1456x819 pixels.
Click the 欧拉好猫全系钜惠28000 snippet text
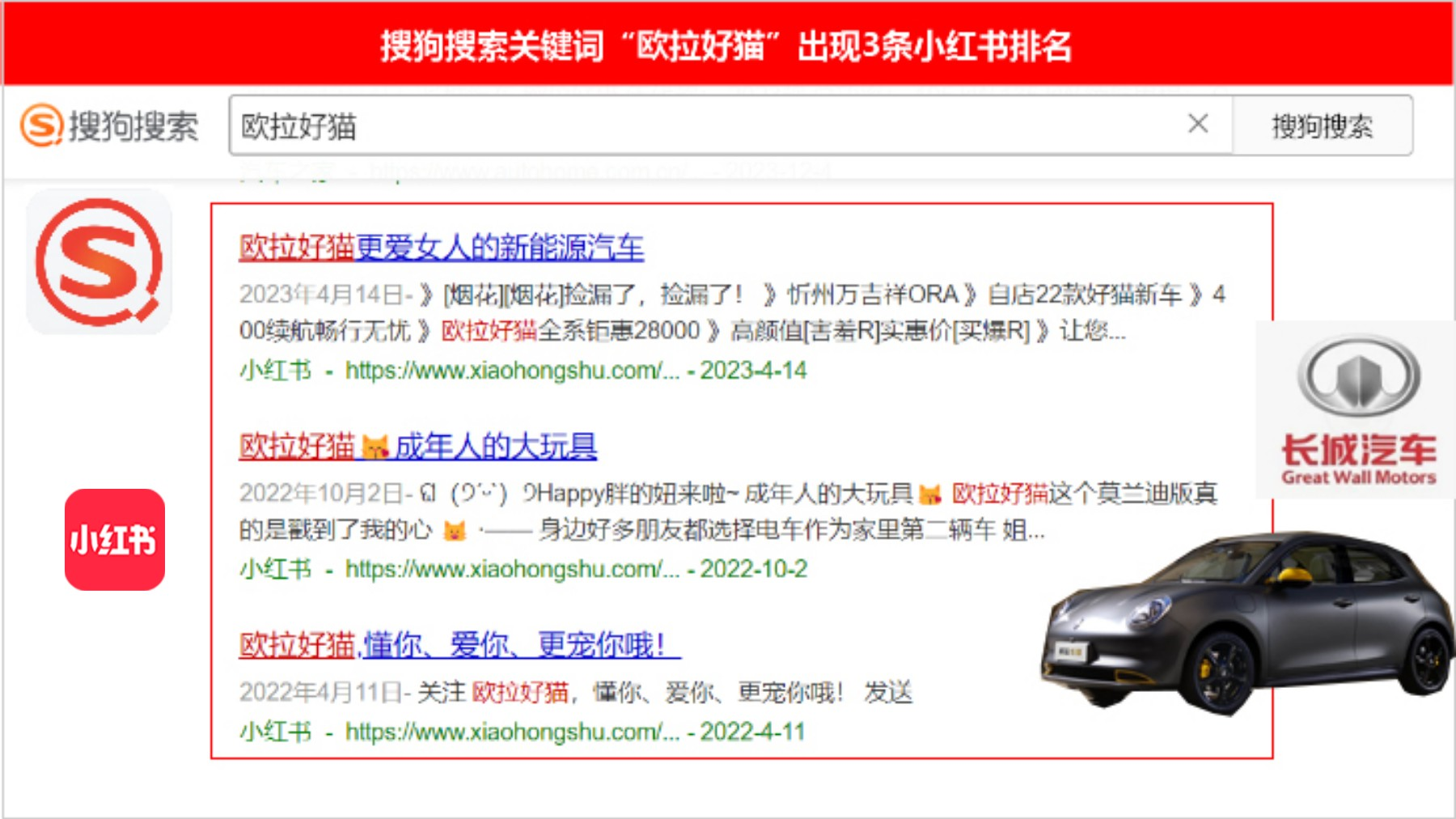[x=570, y=331]
